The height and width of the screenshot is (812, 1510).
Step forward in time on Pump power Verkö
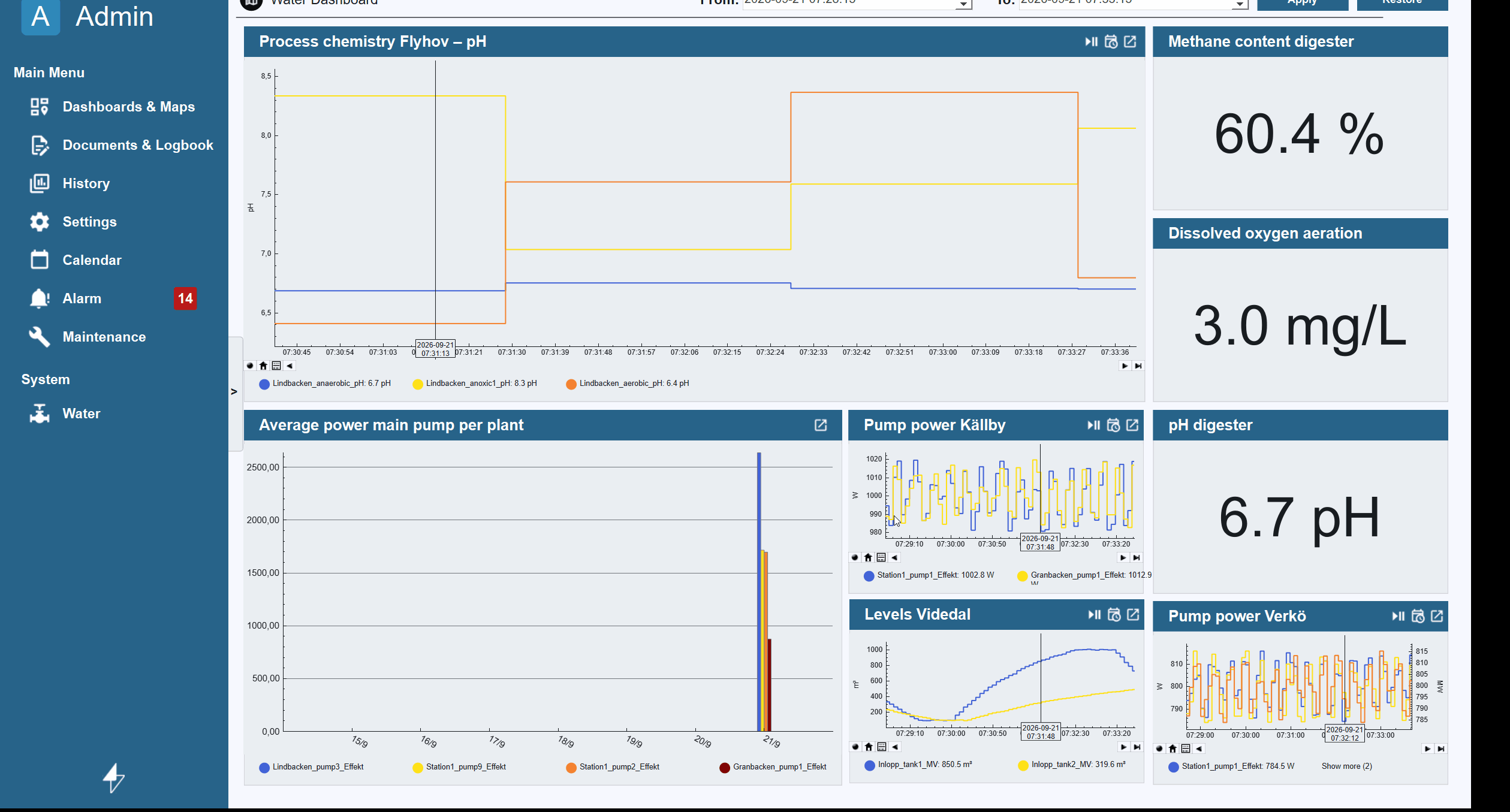click(1428, 749)
